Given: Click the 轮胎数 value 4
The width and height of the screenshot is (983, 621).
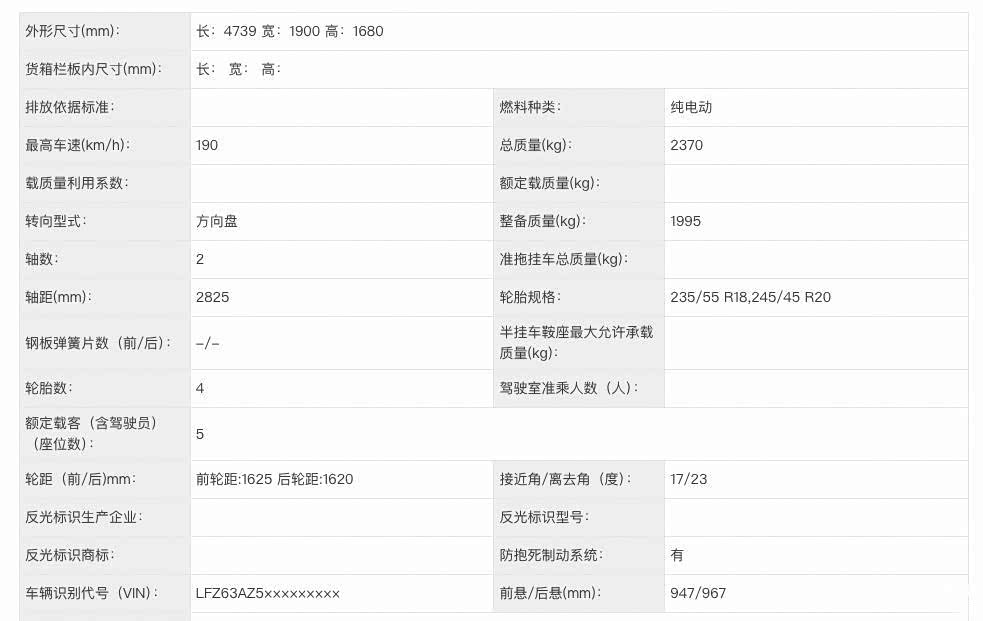Looking at the screenshot, I should point(200,388).
